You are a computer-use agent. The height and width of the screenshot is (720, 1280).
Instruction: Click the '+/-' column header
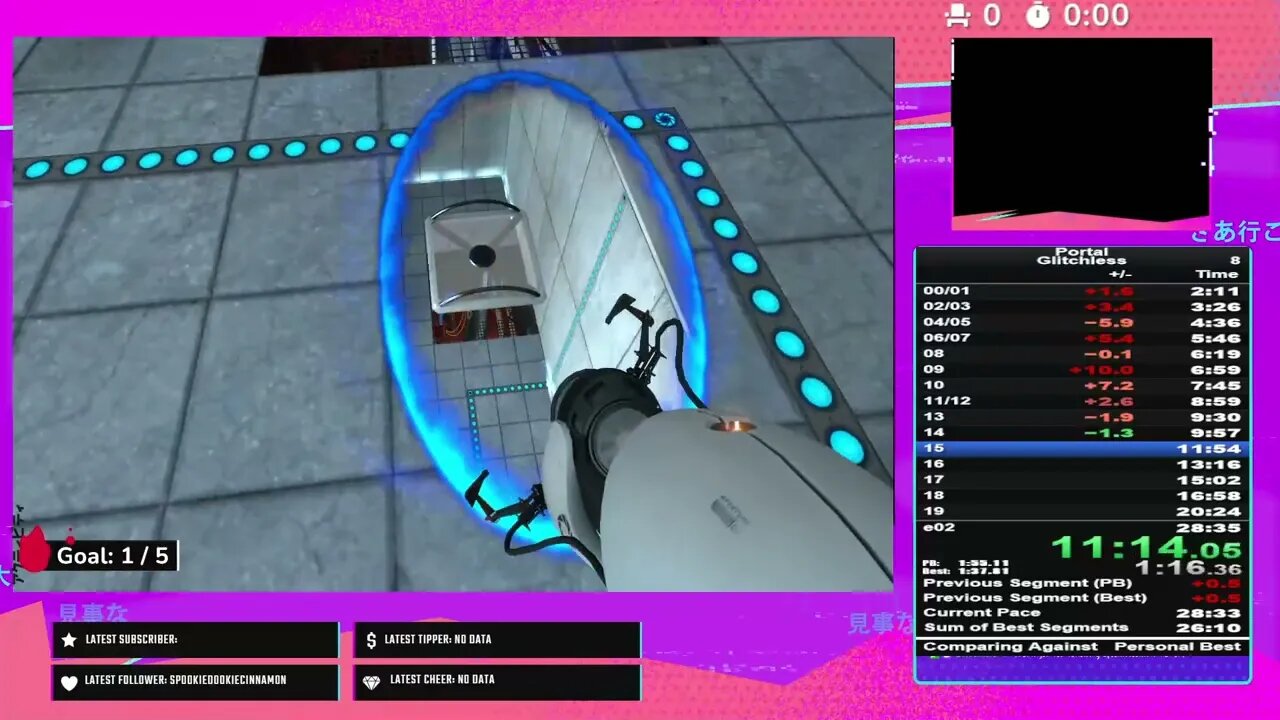(x=1120, y=274)
